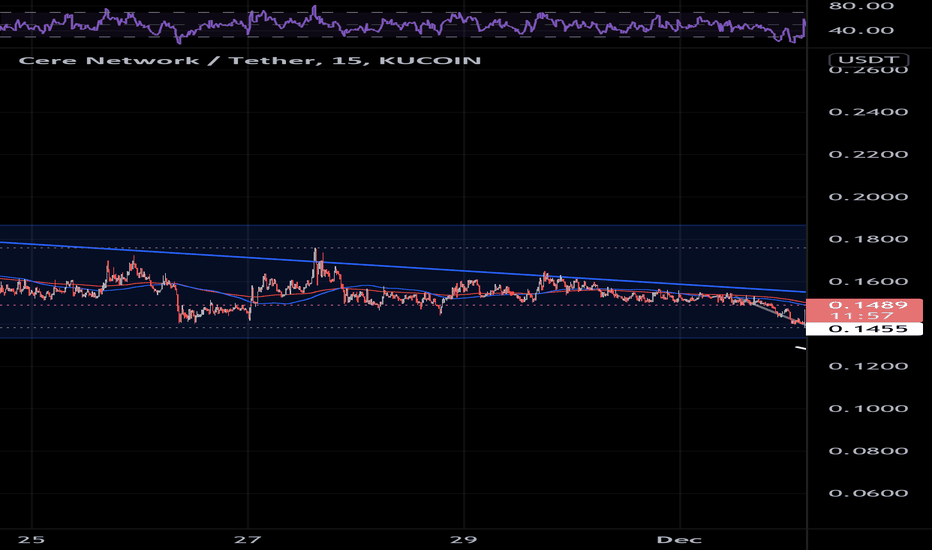Select the blue descending trendline
The height and width of the screenshot is (550, 932).
(x=403, y=266)
